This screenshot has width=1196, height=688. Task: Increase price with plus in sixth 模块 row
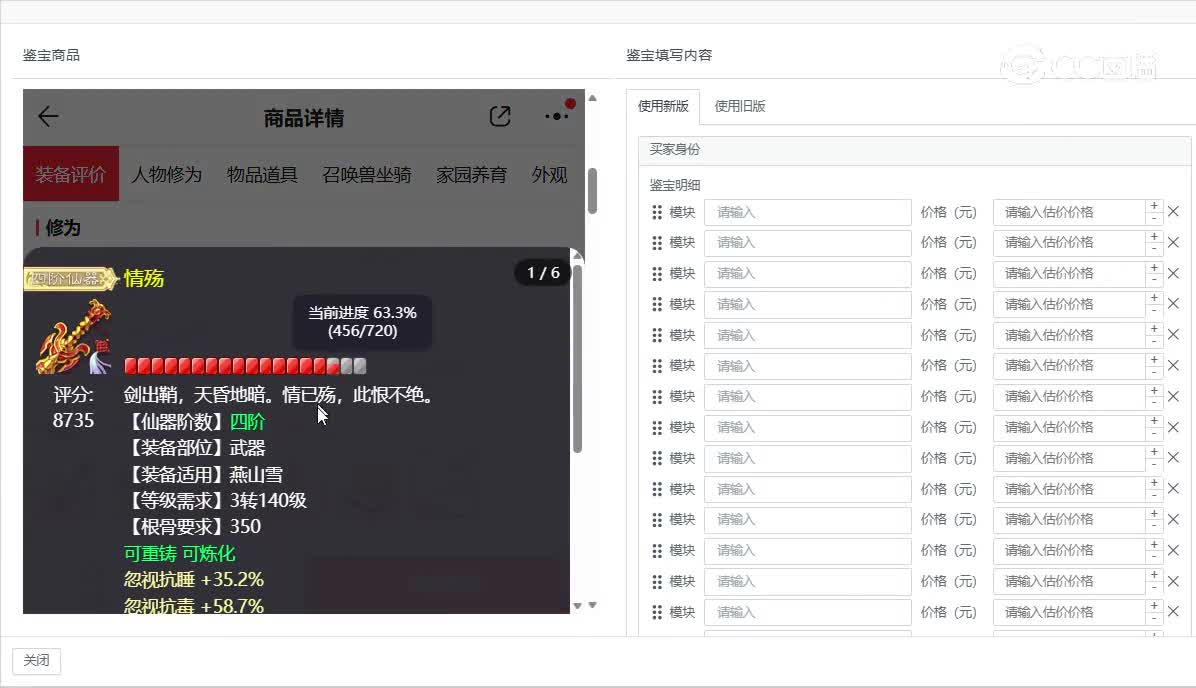click(x=1154, y=360)
